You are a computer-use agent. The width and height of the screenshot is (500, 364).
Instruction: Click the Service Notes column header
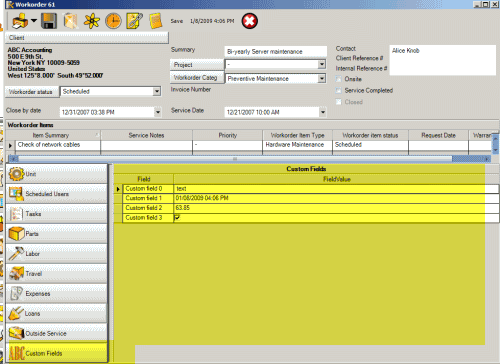pyautogui.click(x=146, y=135)
